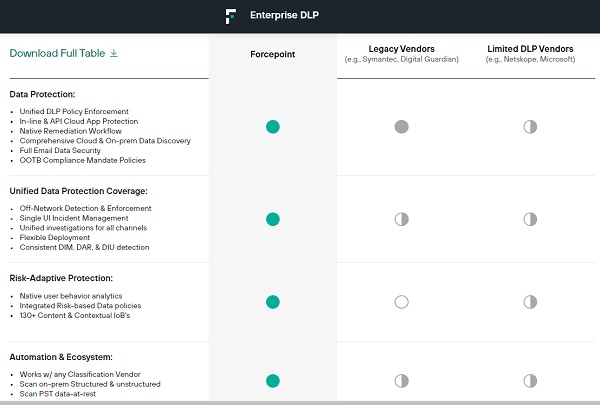Click 'In-line & API Cloud App Protection' bullet
The height and width of the screenshot is (405, 600).
[79, 121]
